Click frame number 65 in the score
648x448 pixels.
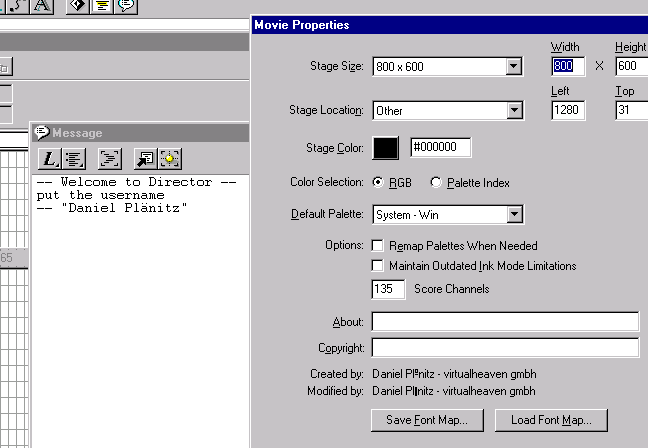[x=7, y=258]
